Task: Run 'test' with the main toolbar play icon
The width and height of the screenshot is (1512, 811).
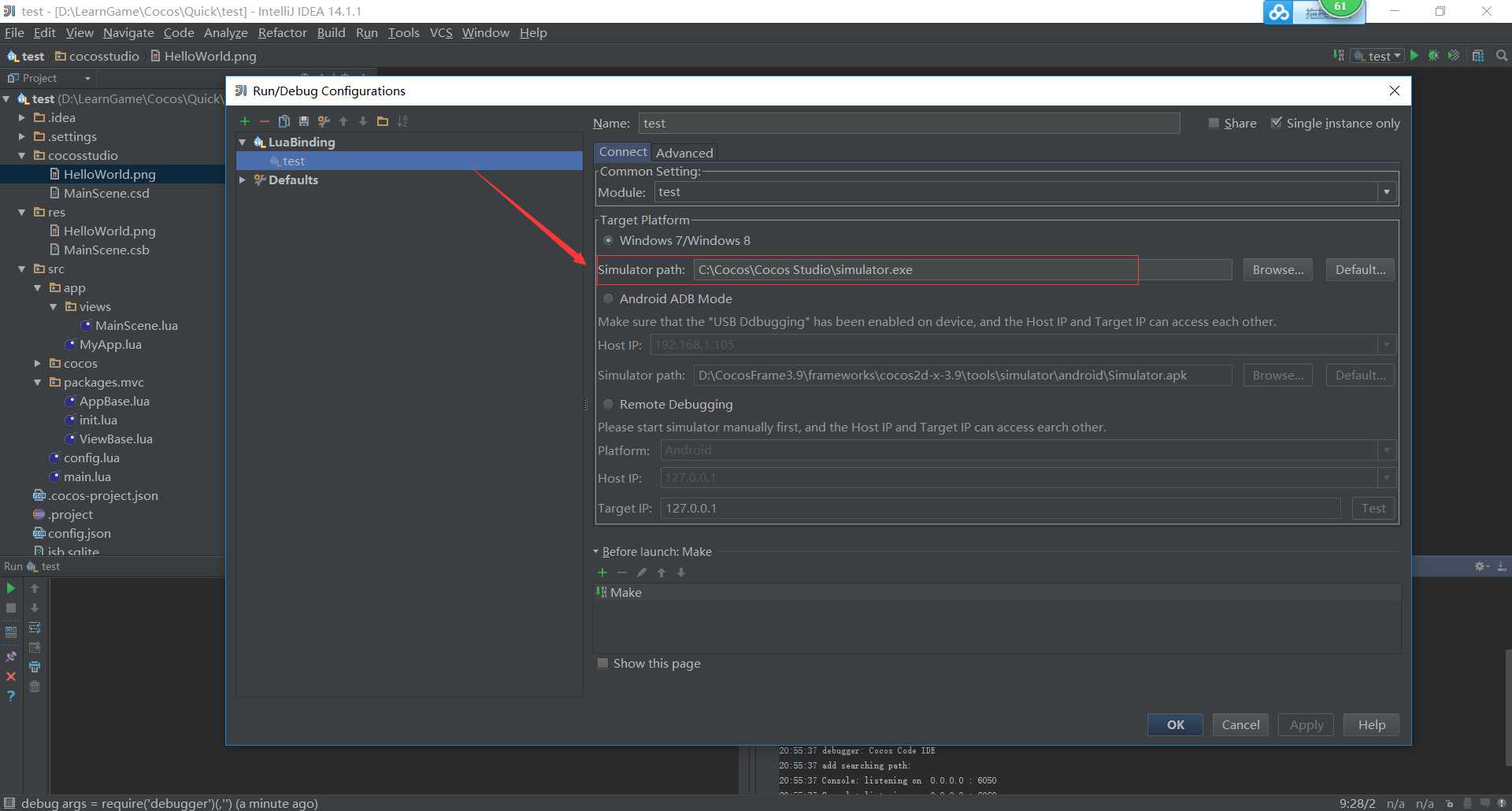Action: 1414,55
